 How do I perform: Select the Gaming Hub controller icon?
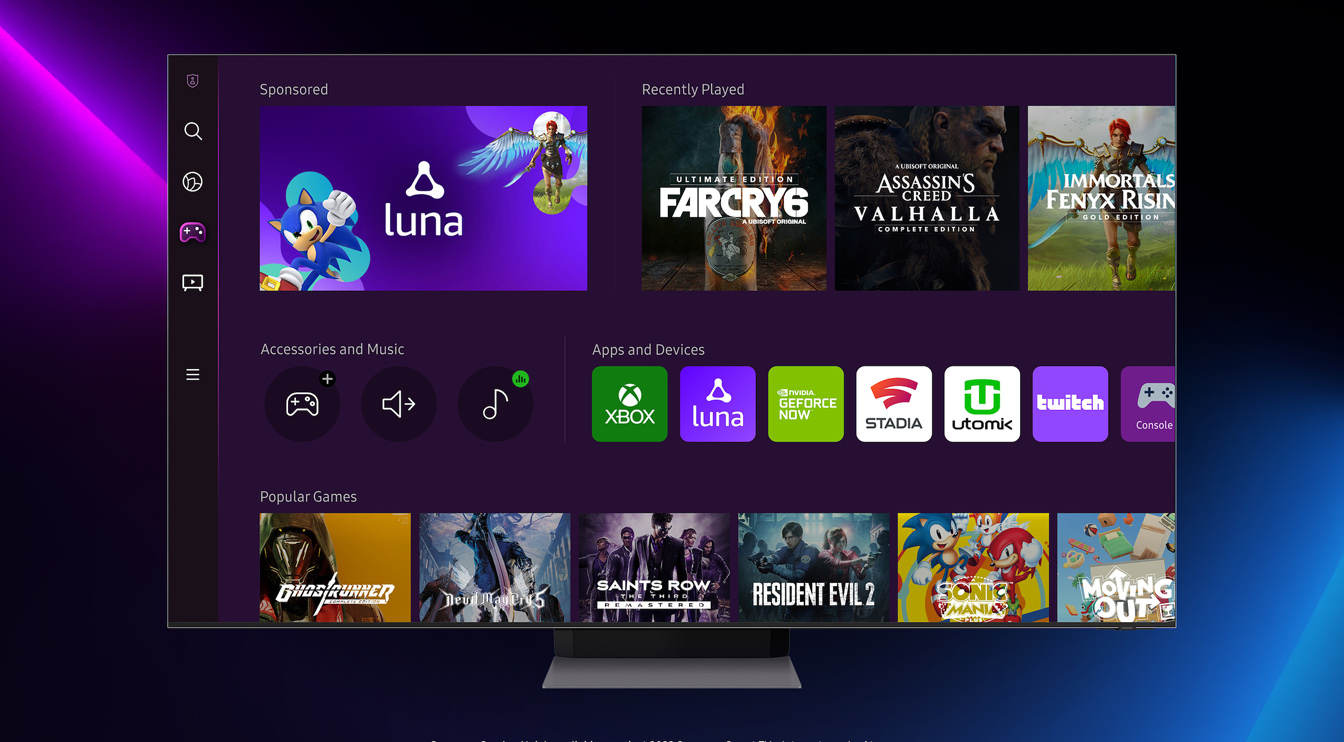(193, 232)
